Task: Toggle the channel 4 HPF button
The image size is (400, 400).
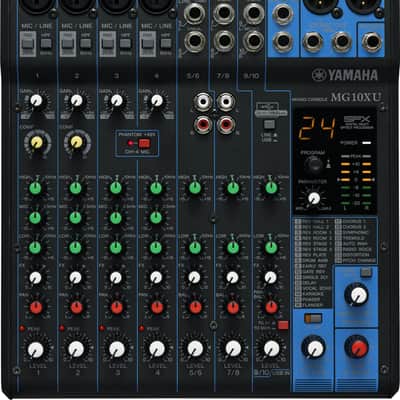Action: coord(166,43)
